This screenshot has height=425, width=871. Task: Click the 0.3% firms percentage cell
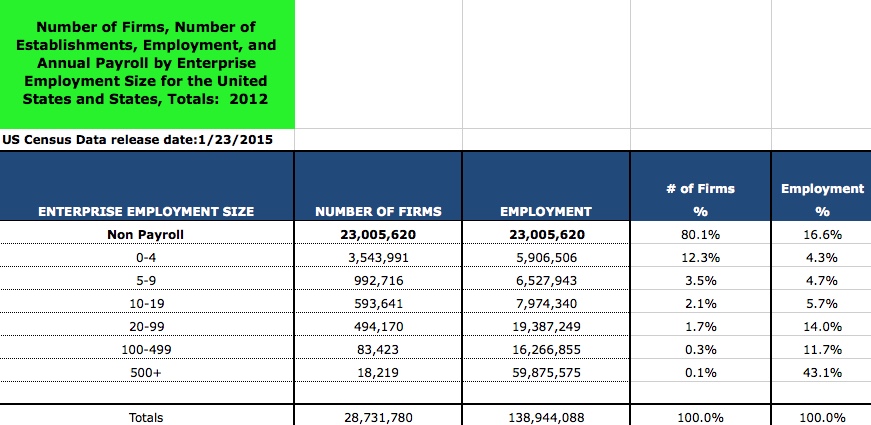pyautogui.click(x=700, y=349)
